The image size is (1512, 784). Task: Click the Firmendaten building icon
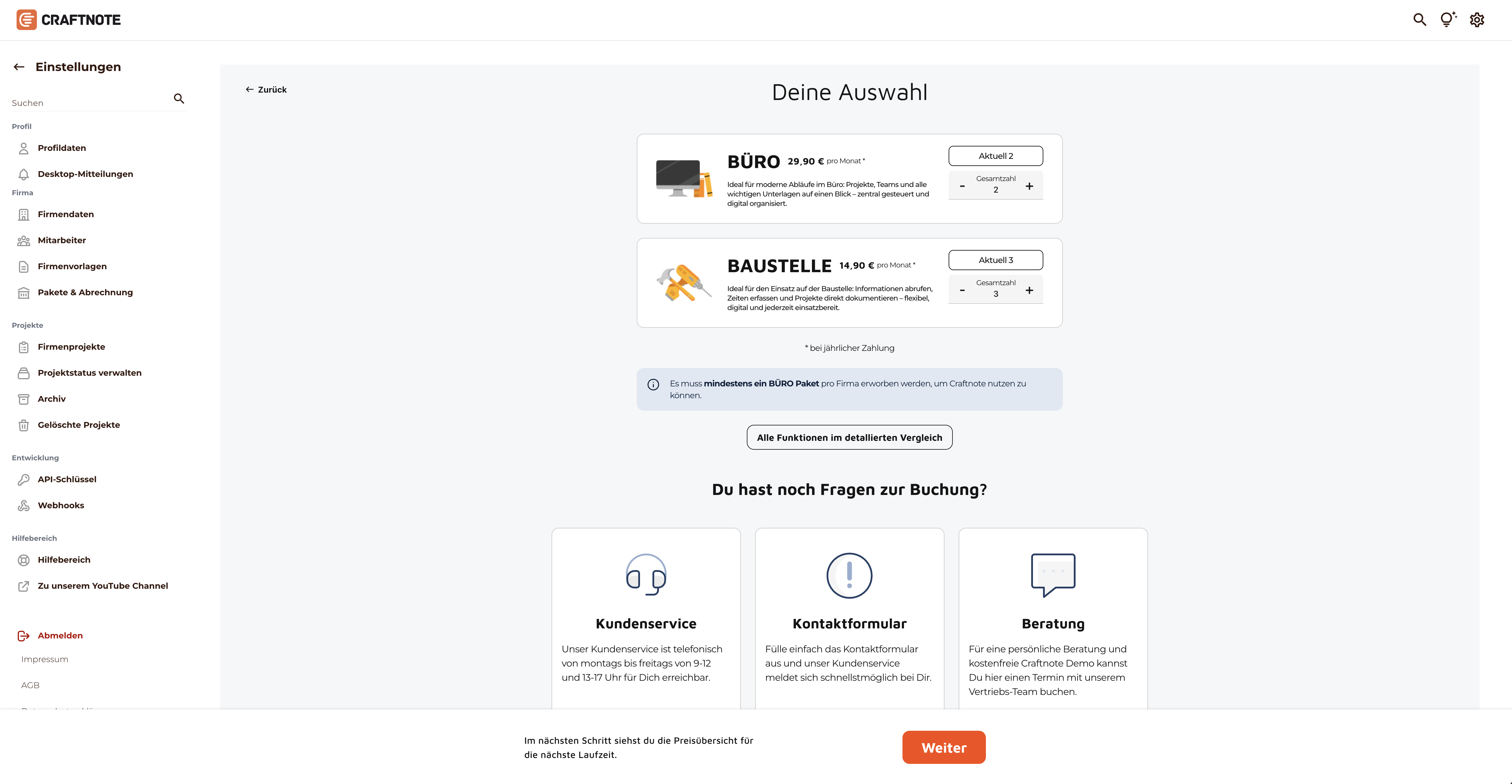[x=23, y=214]
